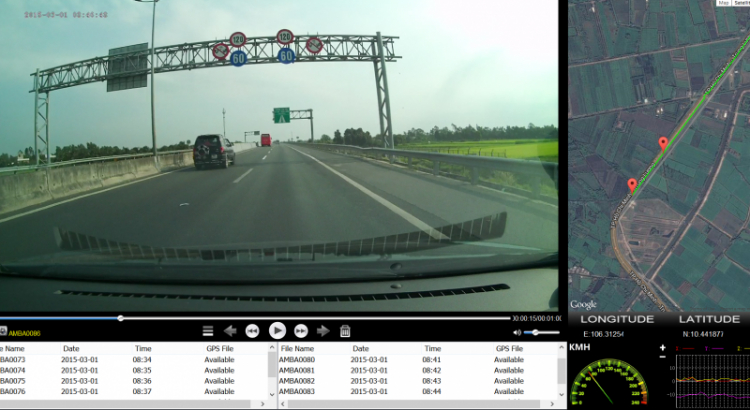Click Available for AMBA0082 row
This screenshot has width=750, height=410.
(508, 381)
